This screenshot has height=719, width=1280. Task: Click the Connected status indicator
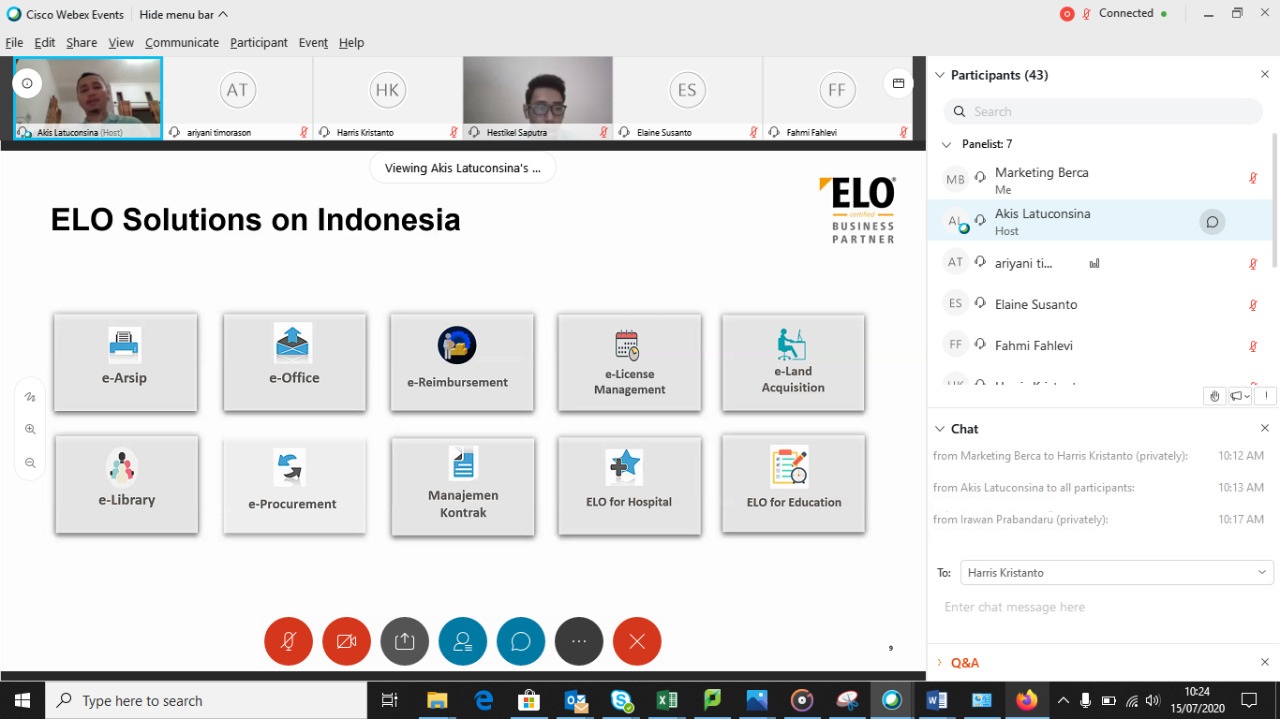1132,14
